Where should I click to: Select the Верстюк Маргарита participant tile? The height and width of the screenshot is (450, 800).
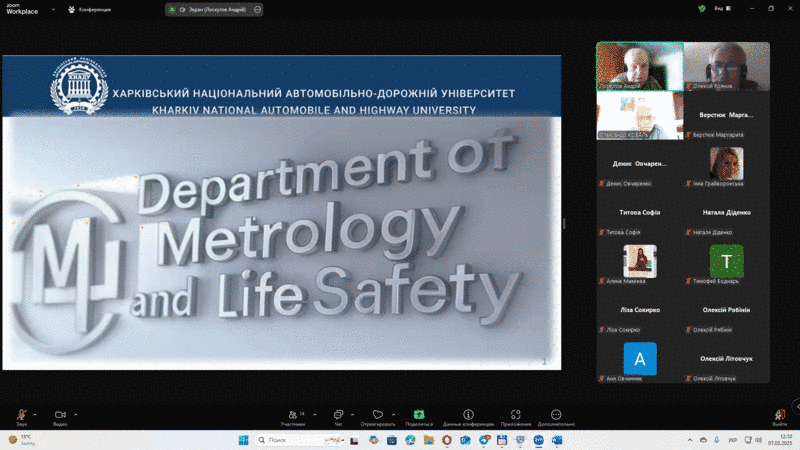[x=727, y=115]
